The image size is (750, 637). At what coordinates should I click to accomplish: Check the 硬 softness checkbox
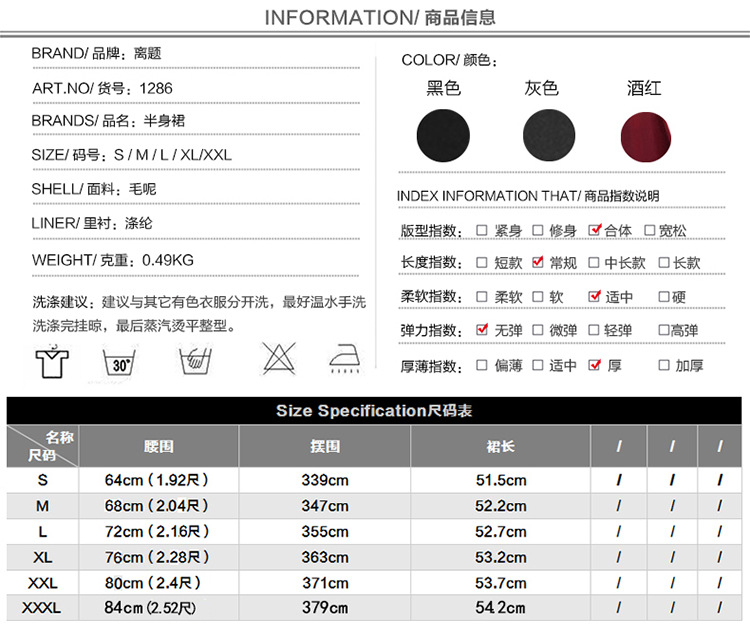point(664,297)
